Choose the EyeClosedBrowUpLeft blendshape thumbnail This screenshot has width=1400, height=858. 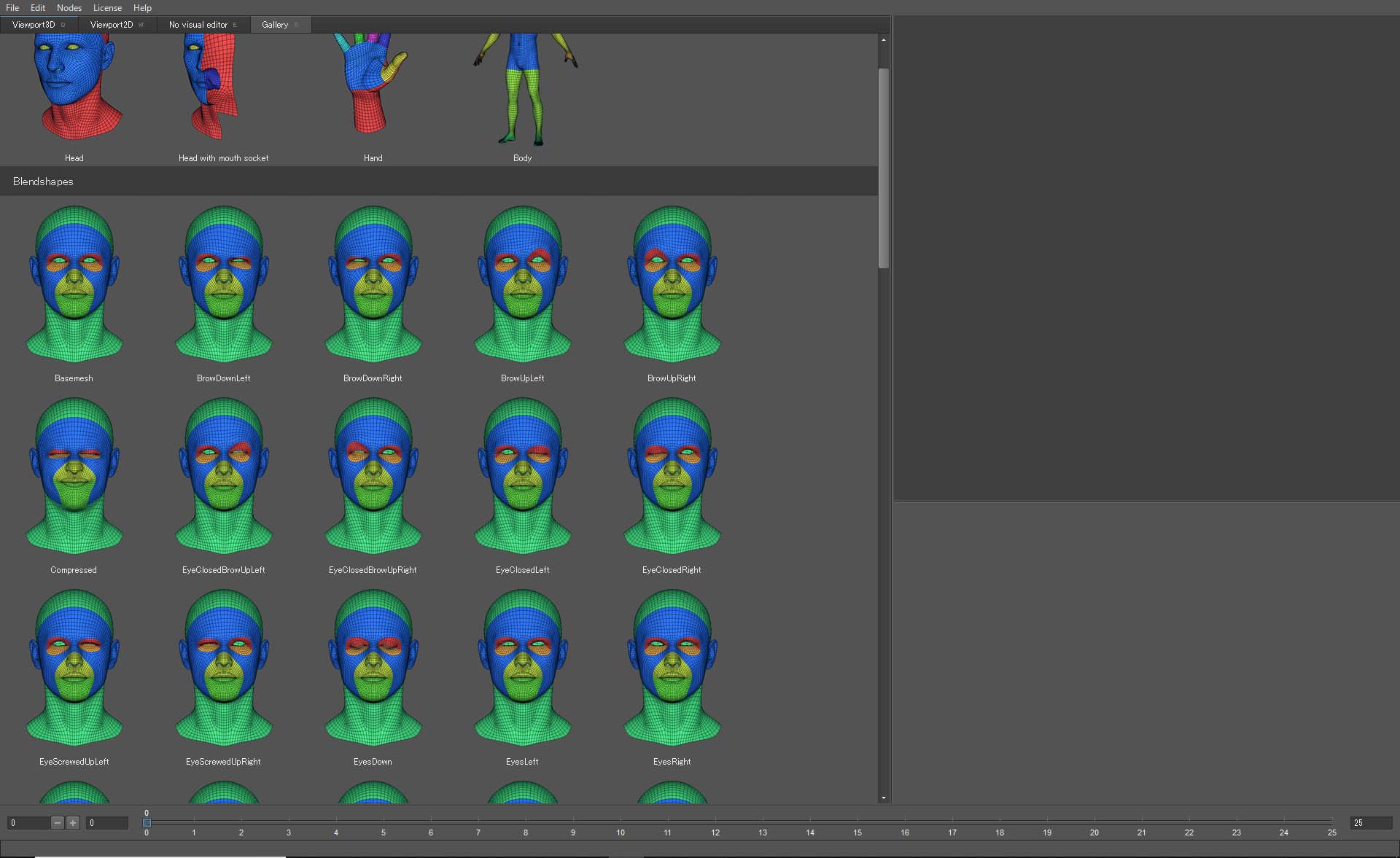224,475
